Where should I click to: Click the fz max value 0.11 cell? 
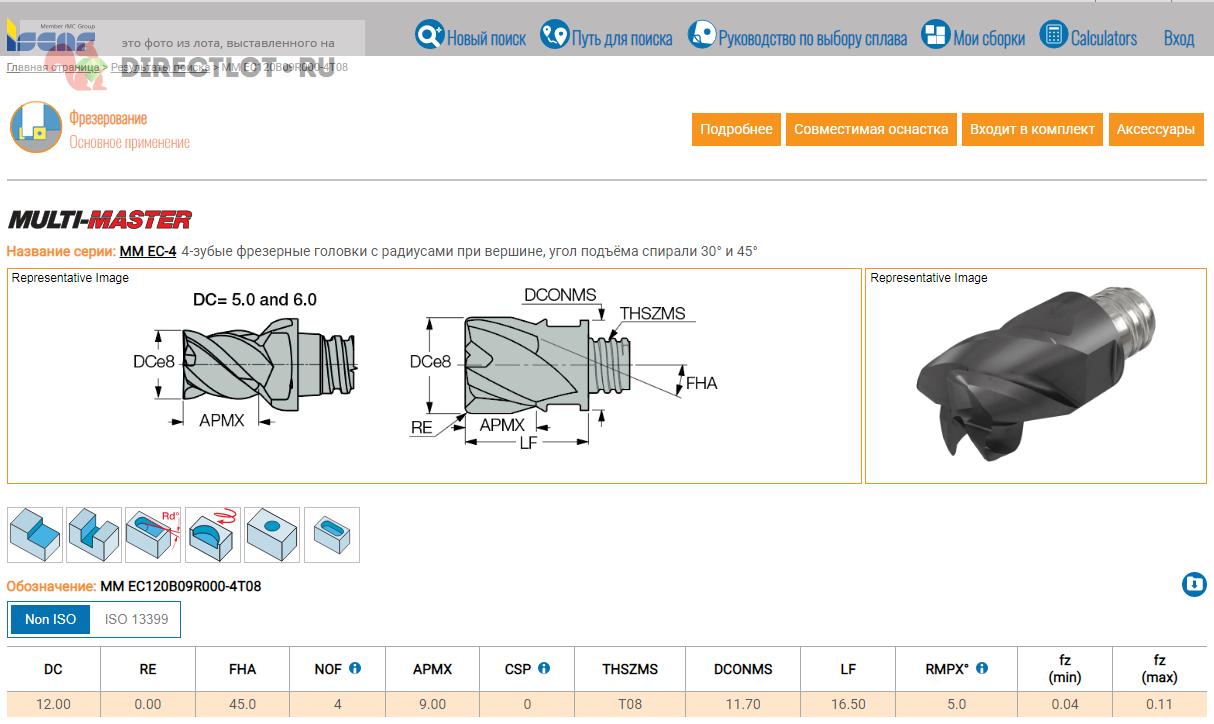tap(1160, 704)
